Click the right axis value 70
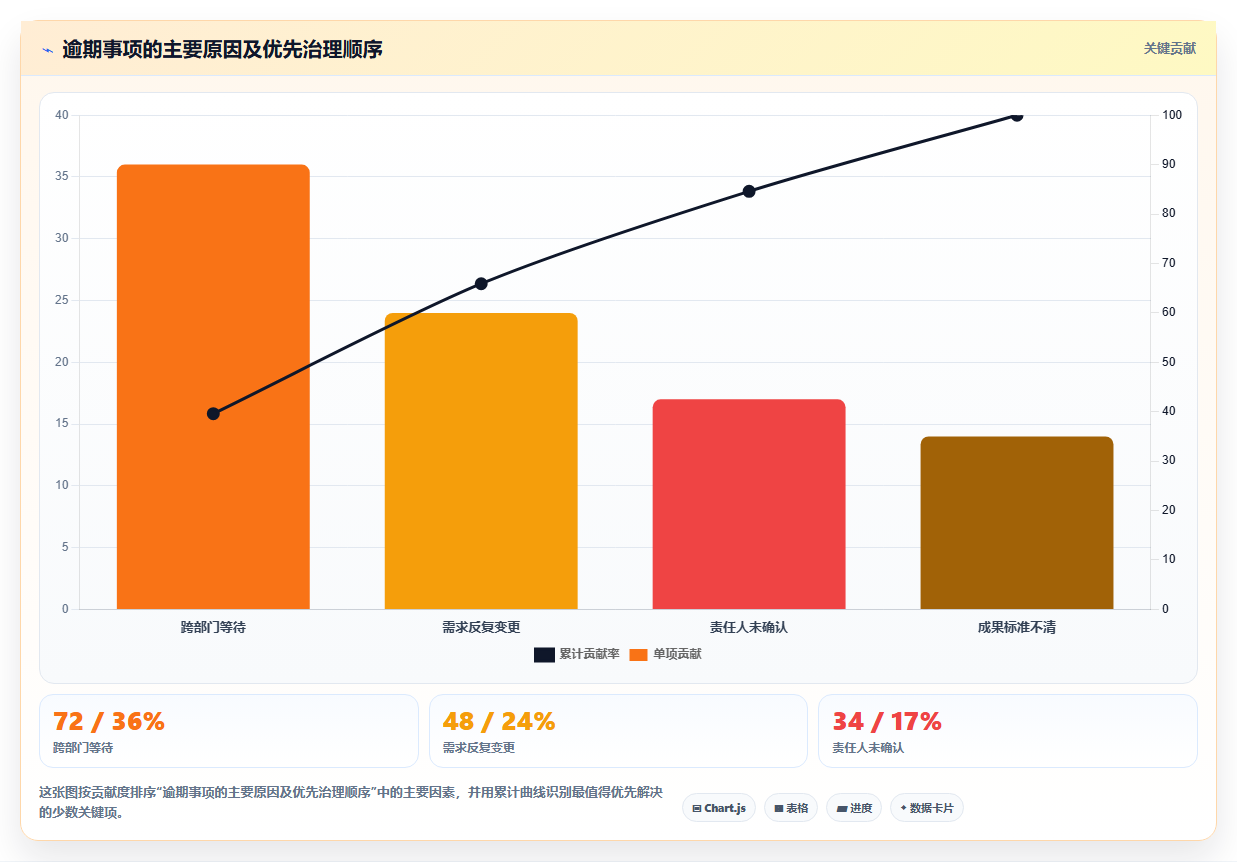Viewport: 1237px width, 862px height. point(1169,263)
